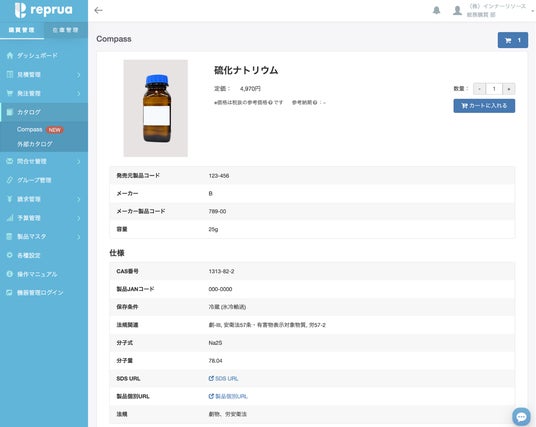Expand the 製品マスタ sidebar chevron
Screen dimensions: 536x427
pos(79,237)
